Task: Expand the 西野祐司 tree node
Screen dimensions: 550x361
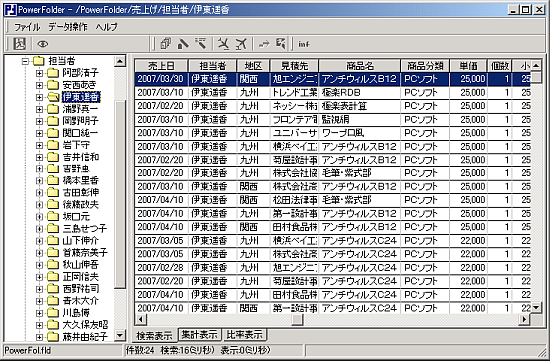Action: click(39, 289)
